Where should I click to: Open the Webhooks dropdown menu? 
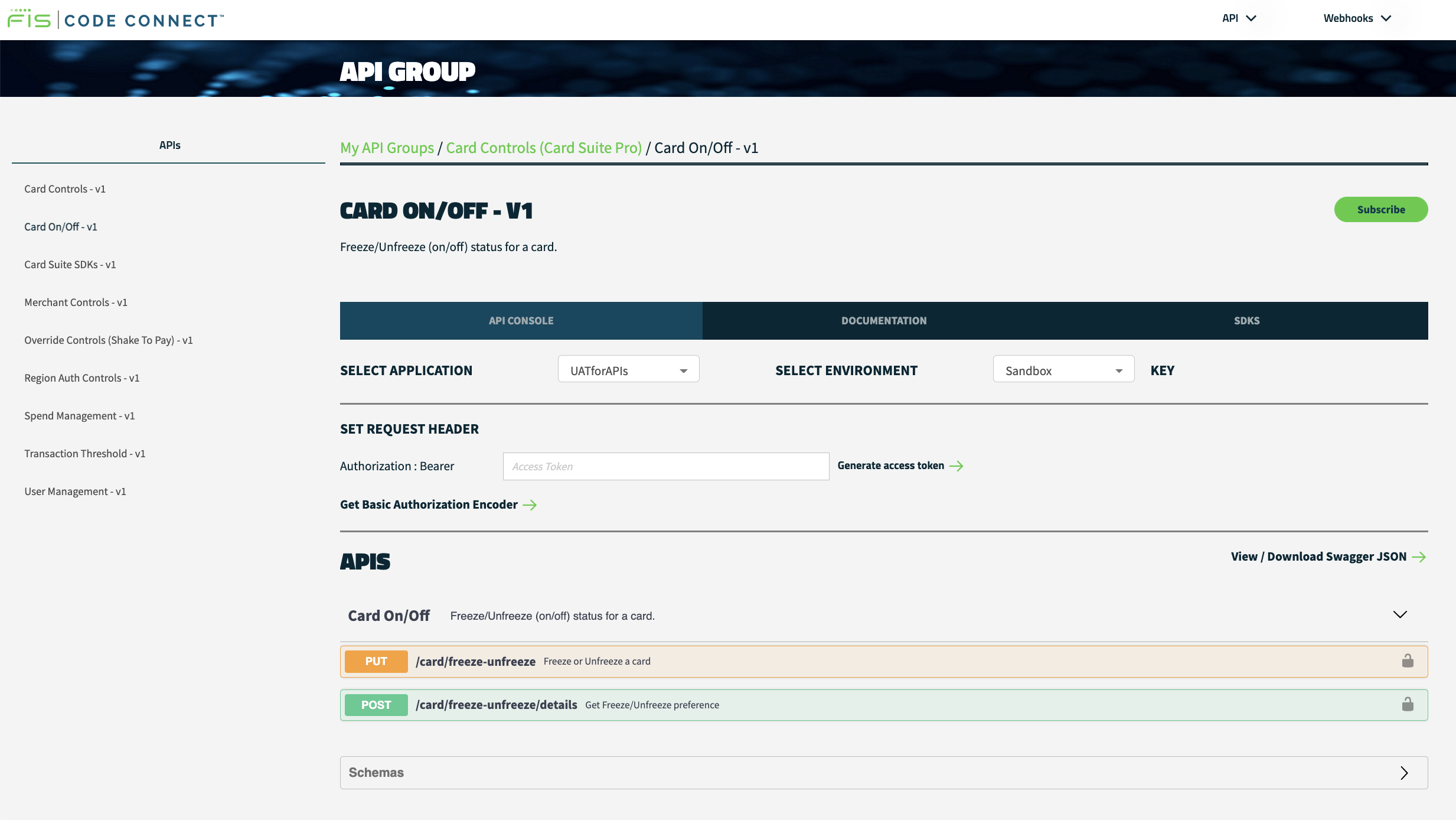point(1357,18)
